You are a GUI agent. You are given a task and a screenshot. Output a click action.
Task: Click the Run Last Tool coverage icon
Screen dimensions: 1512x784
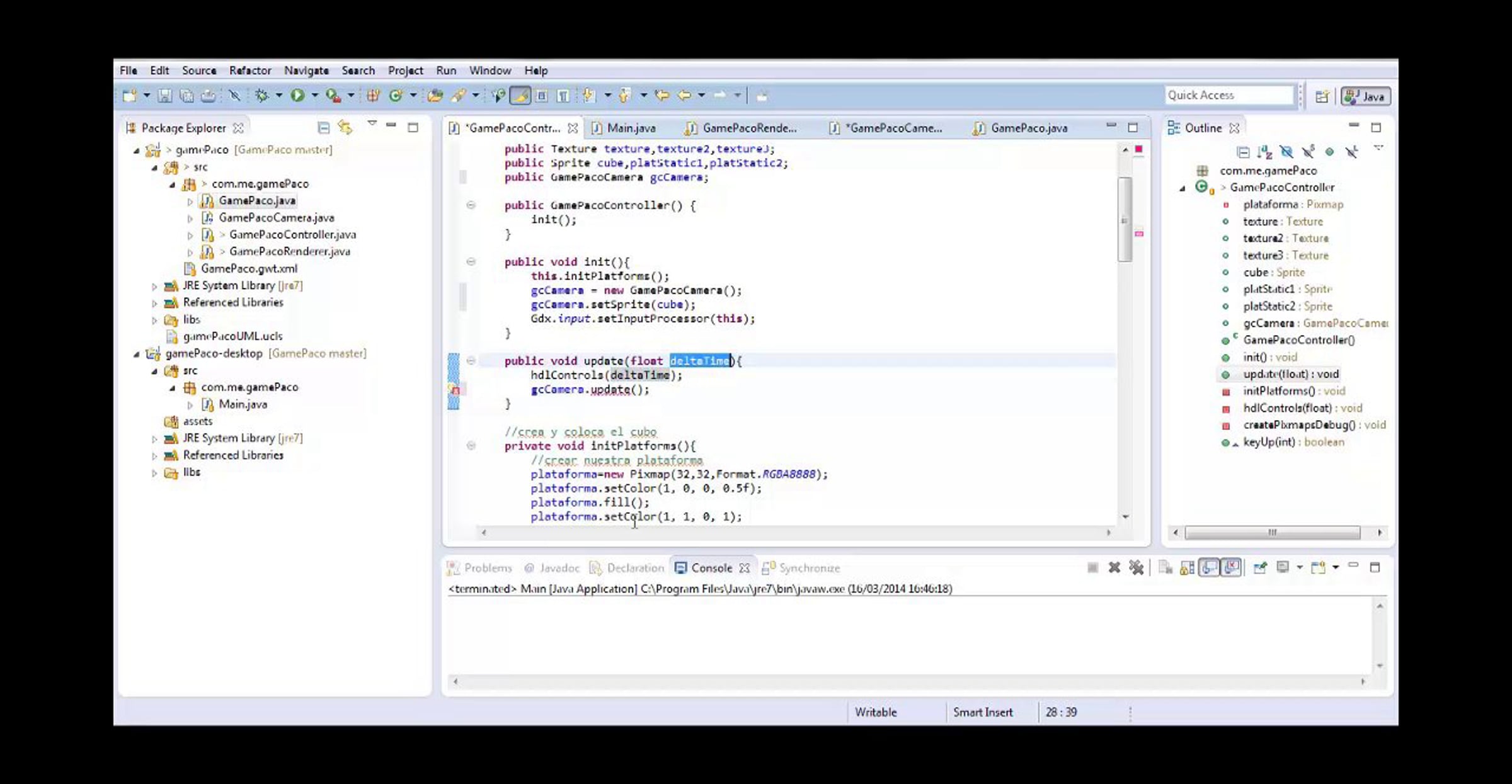coord(333,96)
